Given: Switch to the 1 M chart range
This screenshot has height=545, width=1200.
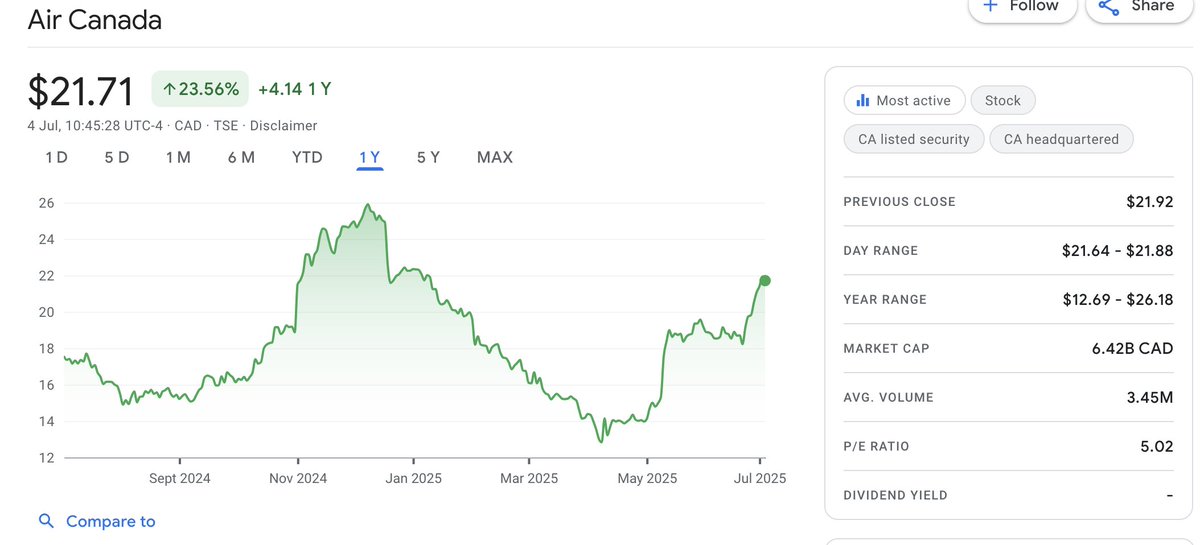Looking at the screenshot, I should pos(178,157).
